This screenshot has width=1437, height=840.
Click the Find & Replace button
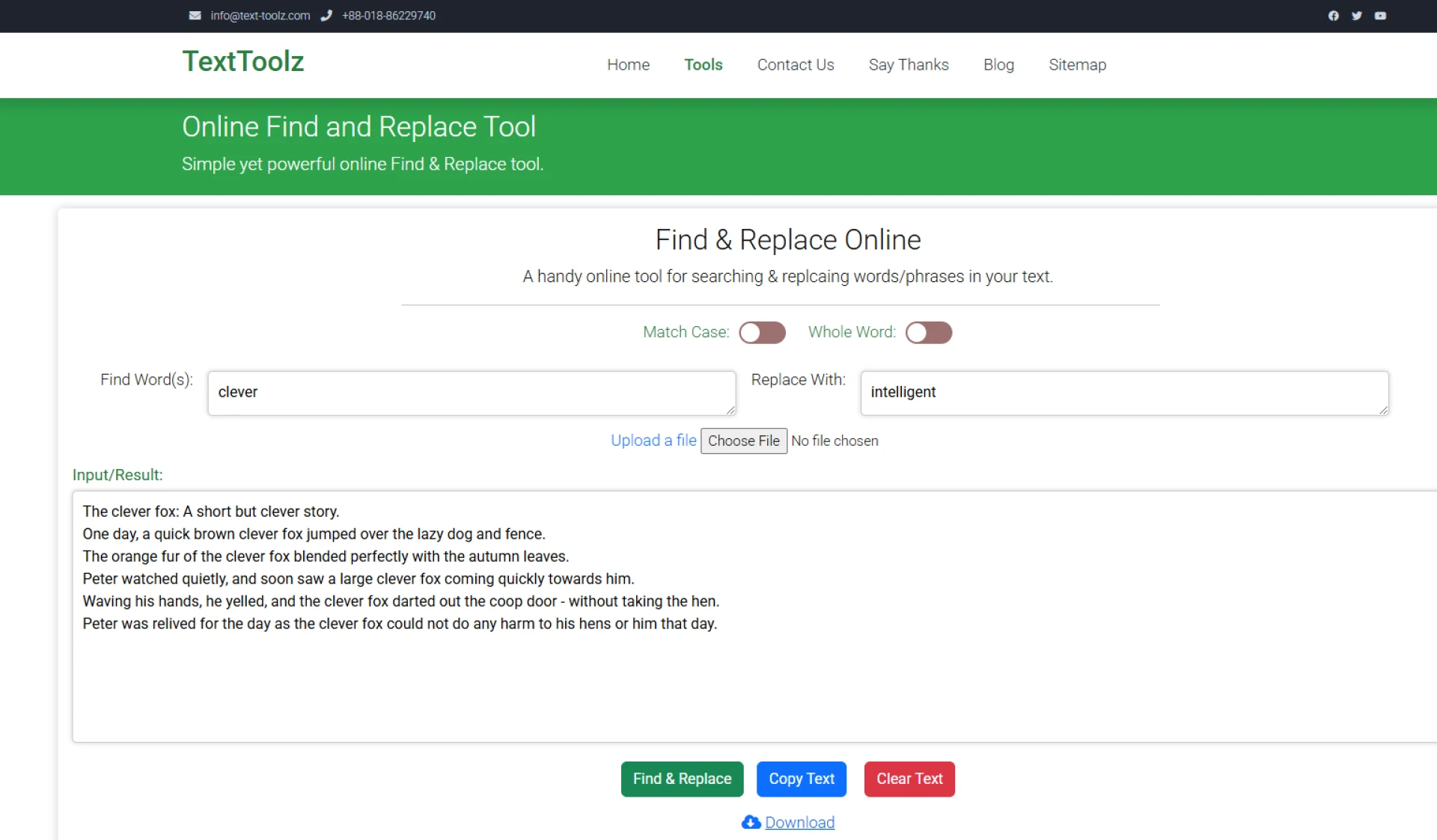click(682, 779)
